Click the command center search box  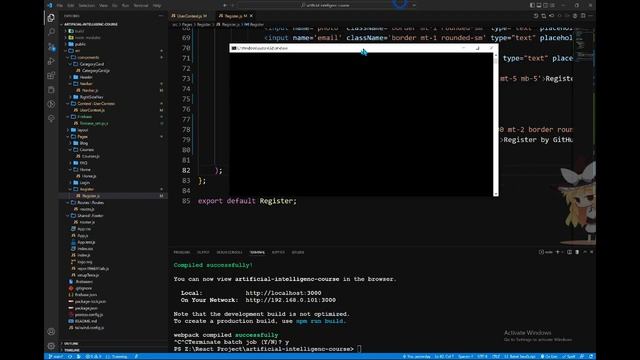point(327,5)
